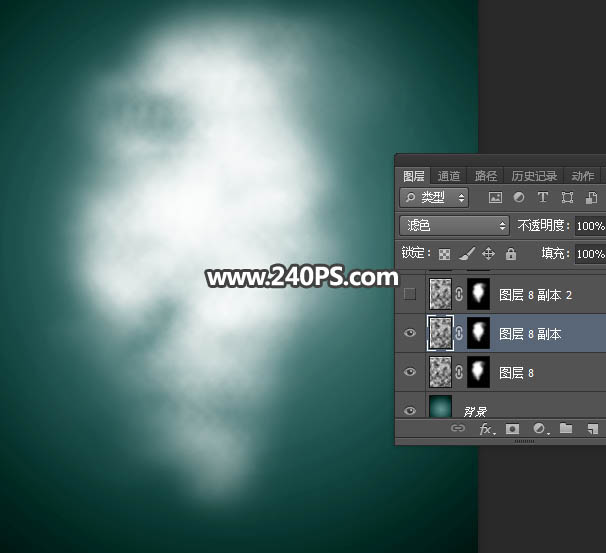606x553 pixels.
Task: Click the 填充 label
Action: (x=555, y=254)
